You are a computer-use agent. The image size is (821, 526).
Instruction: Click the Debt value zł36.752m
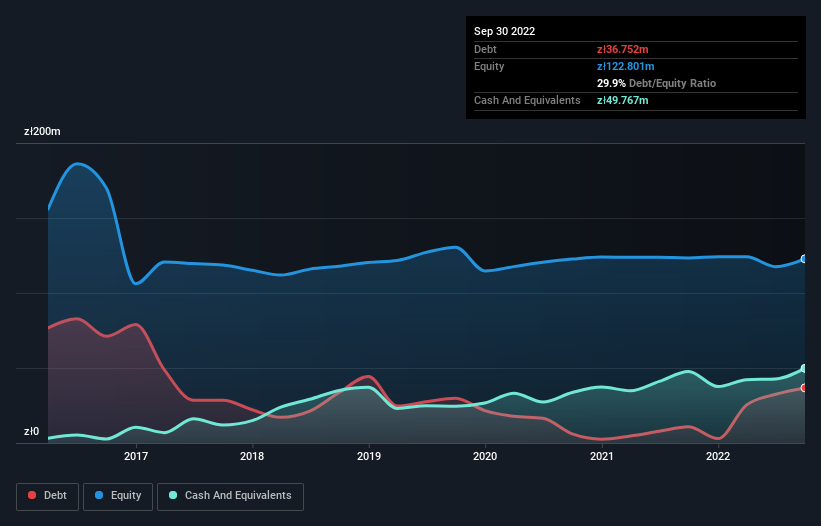click(x=623, y=49)
